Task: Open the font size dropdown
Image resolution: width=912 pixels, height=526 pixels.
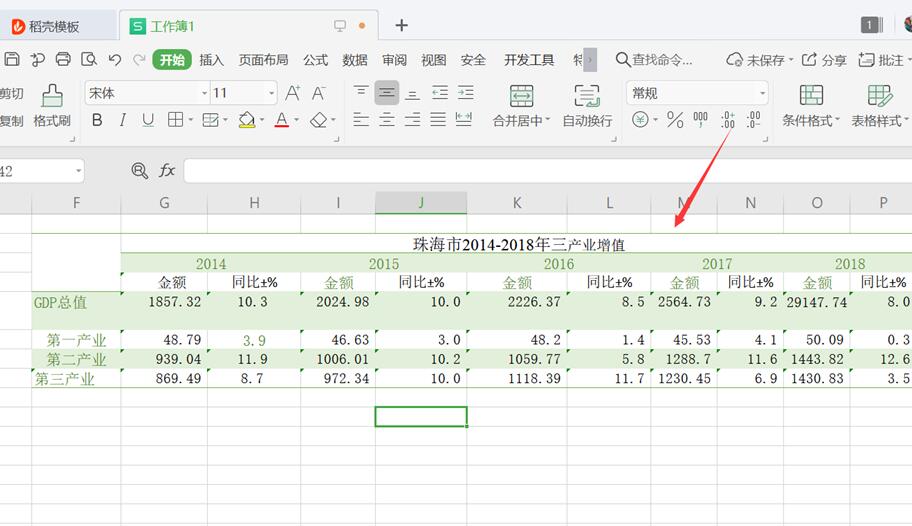Action: (272, 93)
